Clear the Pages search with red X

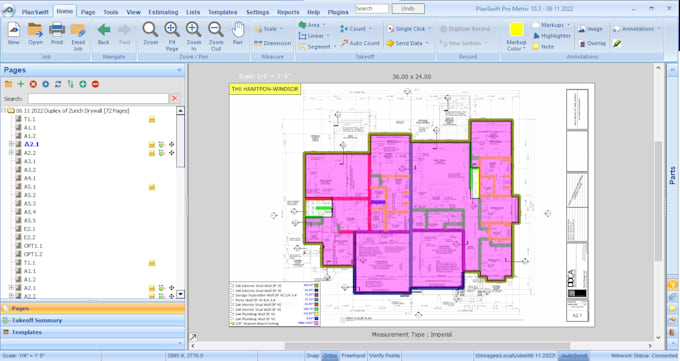point(174,98)
